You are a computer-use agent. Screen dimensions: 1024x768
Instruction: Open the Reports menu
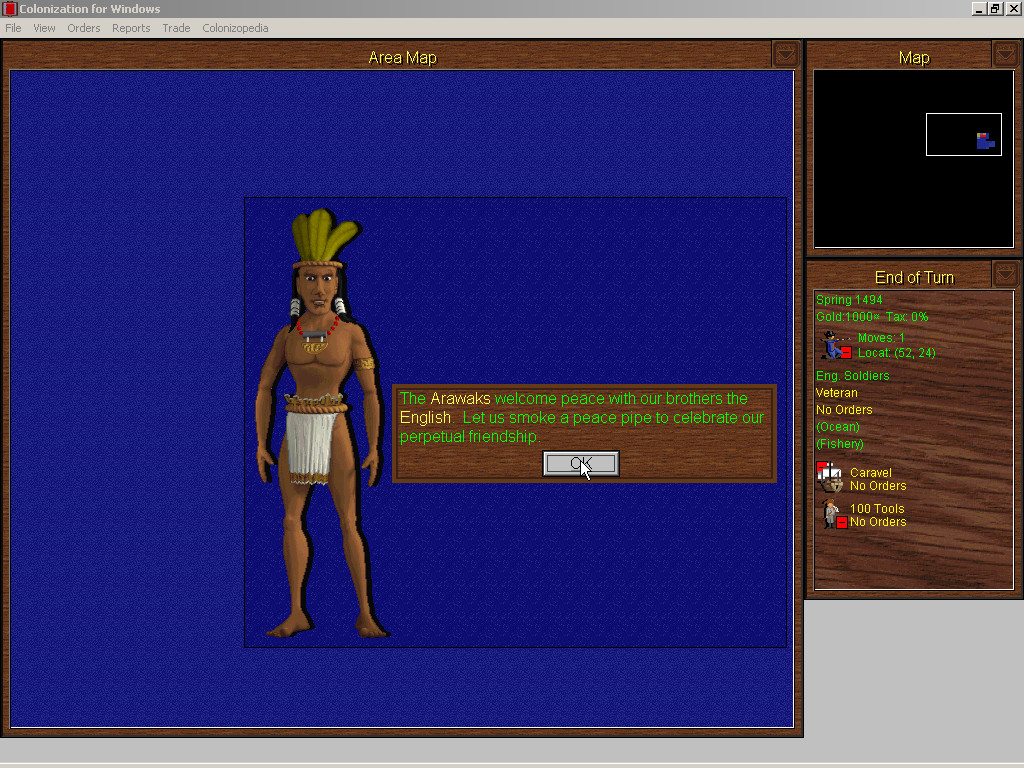pos(131,28)
